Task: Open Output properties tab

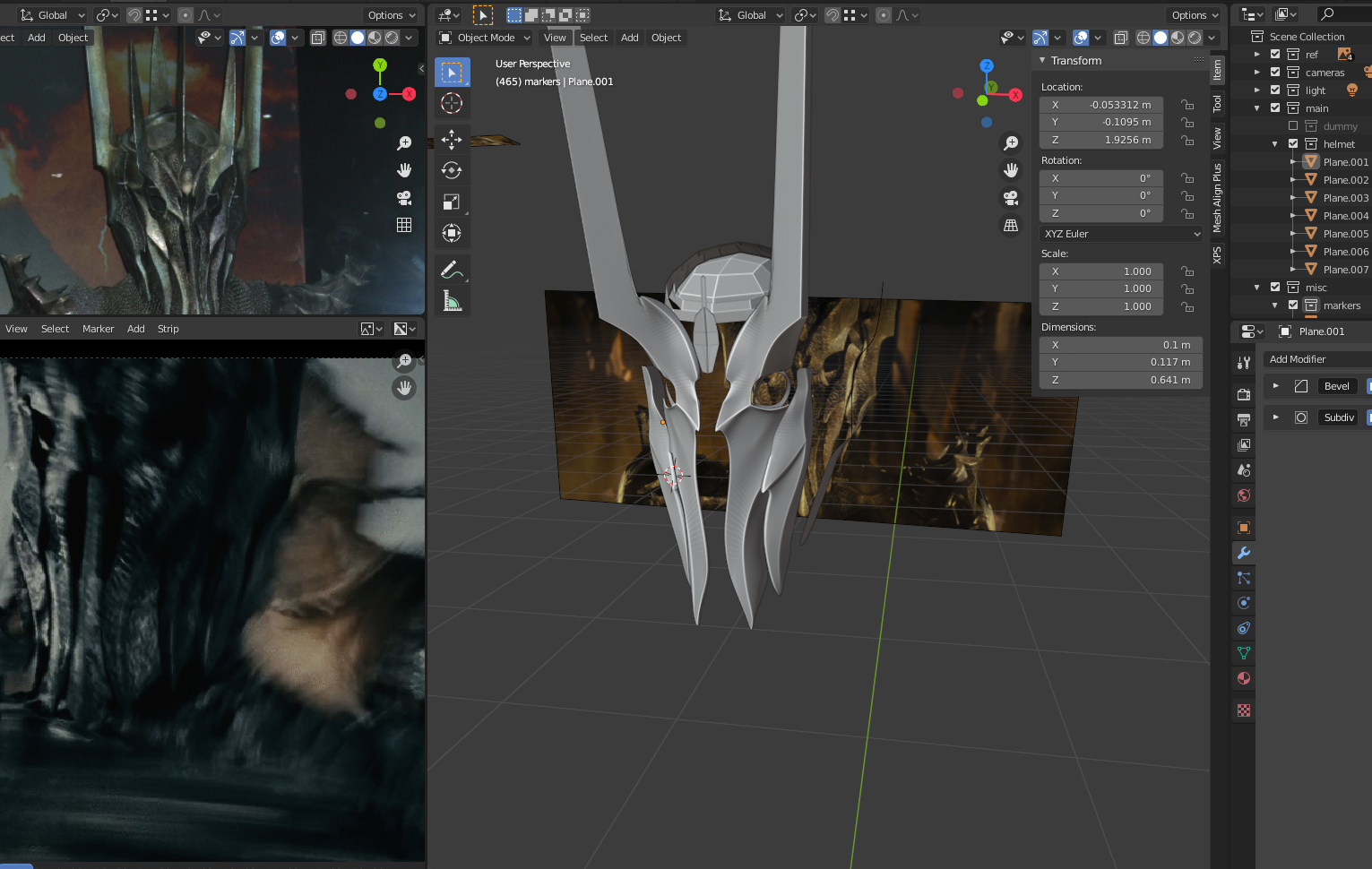Action: (x=1244, y=420)
